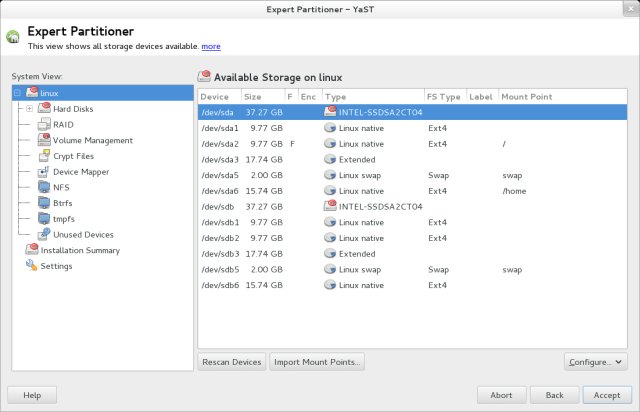The height and width of the screenshot is (412, 640).
Task: Click the partition icon for /dev/sdb1
Action: [330, 222]
